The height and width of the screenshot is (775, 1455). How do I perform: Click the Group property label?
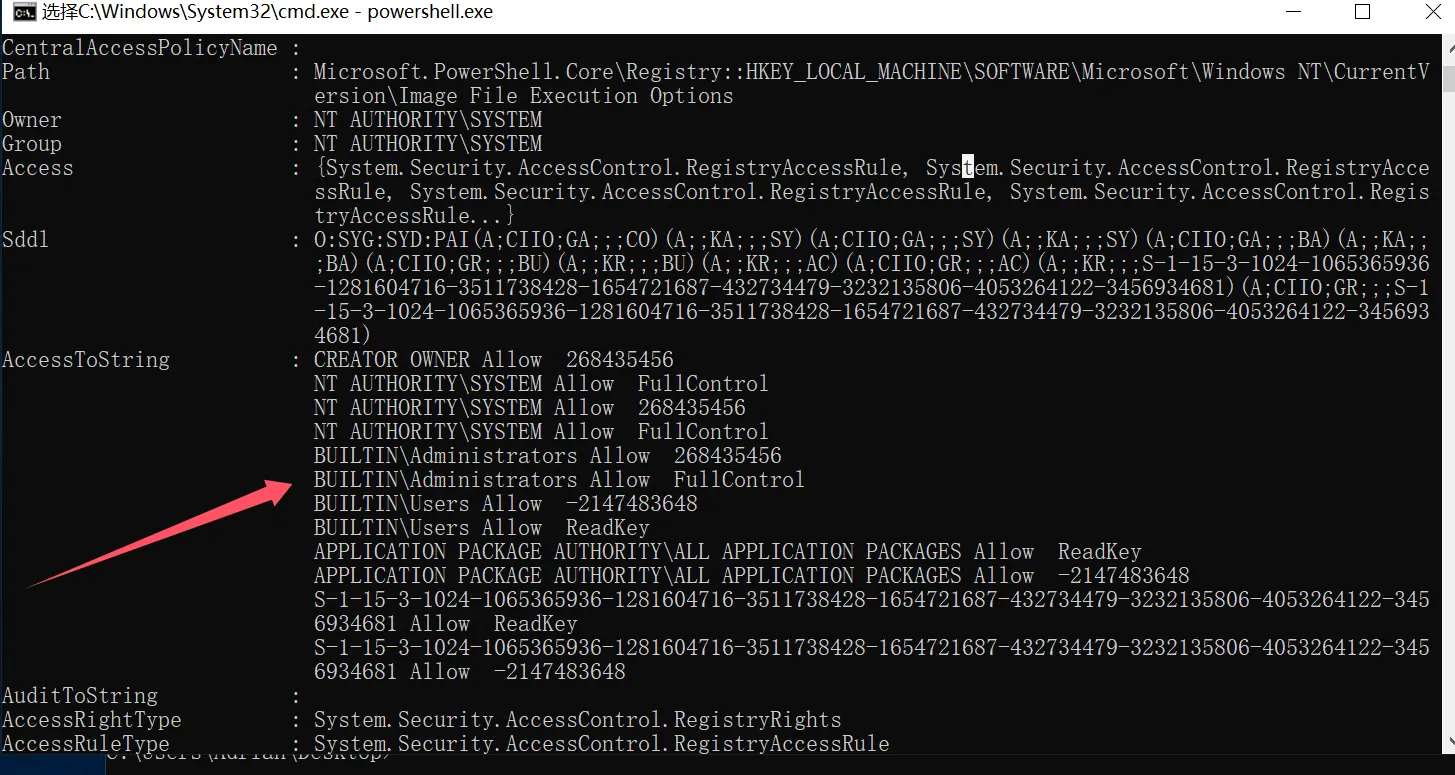click(x=32, y=144)
